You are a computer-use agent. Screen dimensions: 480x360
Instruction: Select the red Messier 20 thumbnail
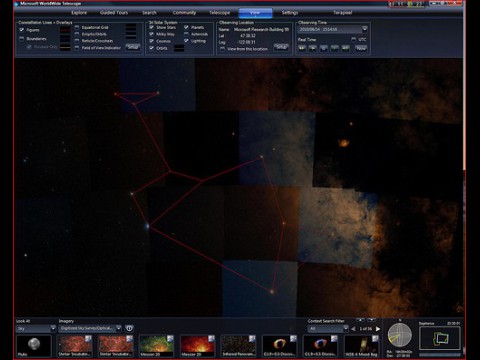198,346
